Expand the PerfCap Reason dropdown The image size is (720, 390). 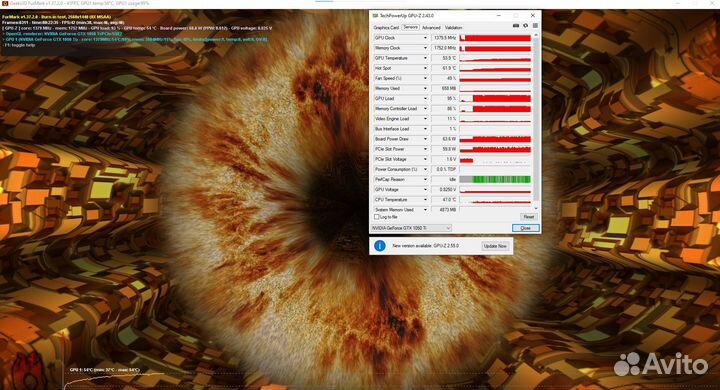pyautogui.click(x=425, y=179)
